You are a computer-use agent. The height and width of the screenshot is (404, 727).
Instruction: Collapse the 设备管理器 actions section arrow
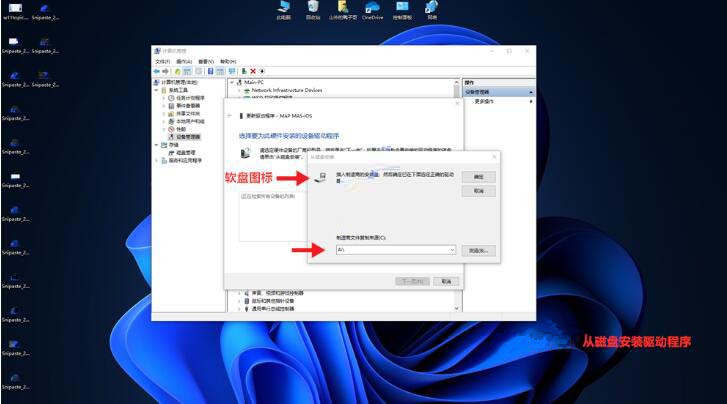tap(531, 92)
